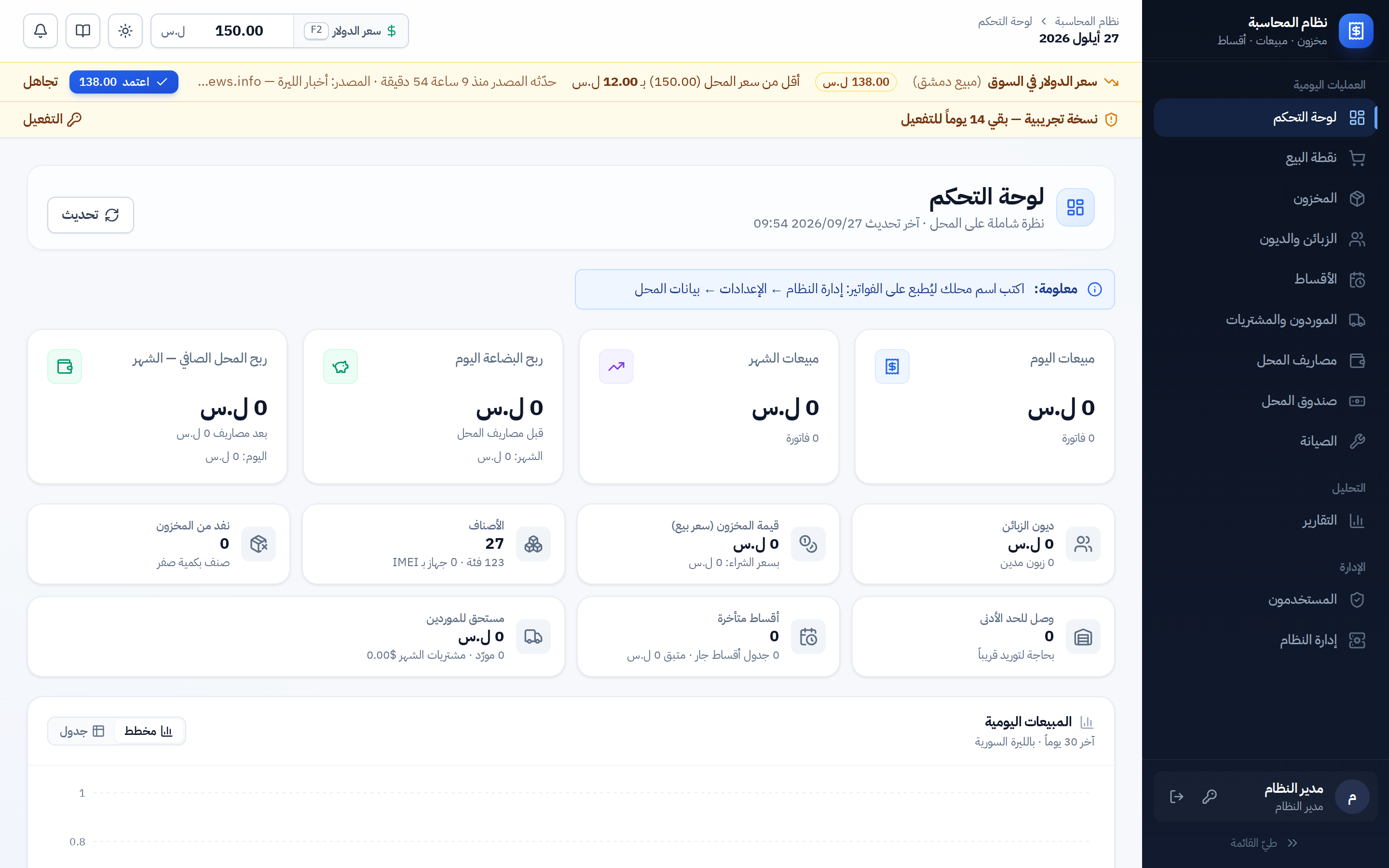Click the key icon beside مدير النظام
Image resolution: width=1389 pixels, height=868 pixels.
(1210, 796)
